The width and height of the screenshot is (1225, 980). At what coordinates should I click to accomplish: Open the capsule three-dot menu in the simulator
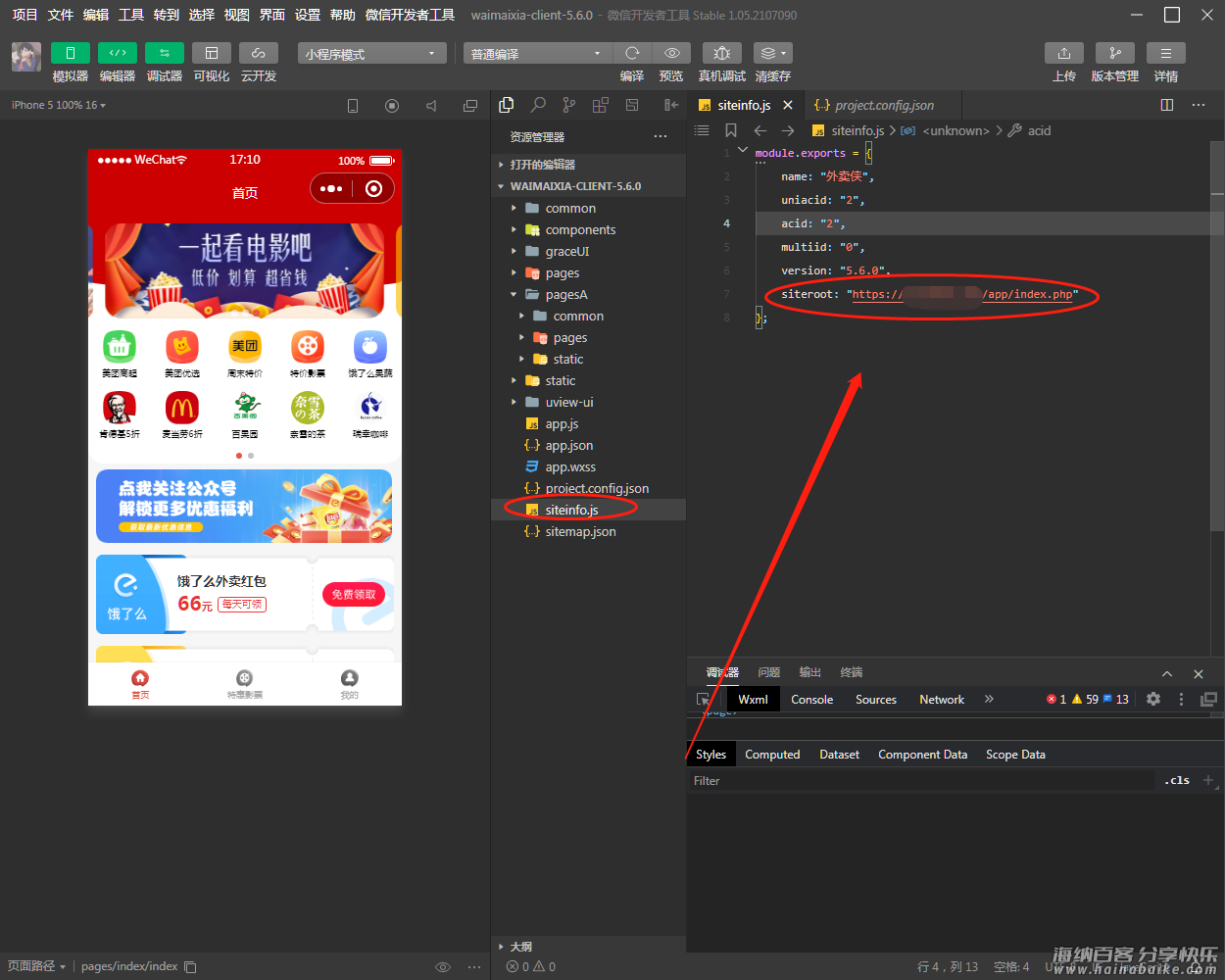[331, 189]
